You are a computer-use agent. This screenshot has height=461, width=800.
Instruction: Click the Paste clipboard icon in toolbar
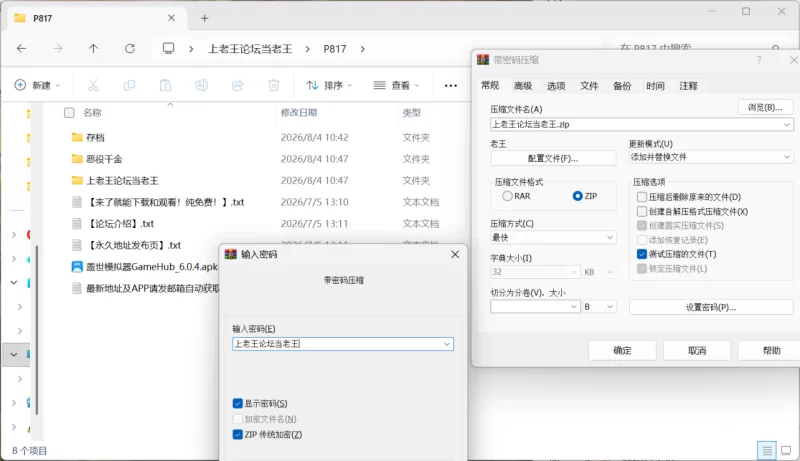pos(165,85)
